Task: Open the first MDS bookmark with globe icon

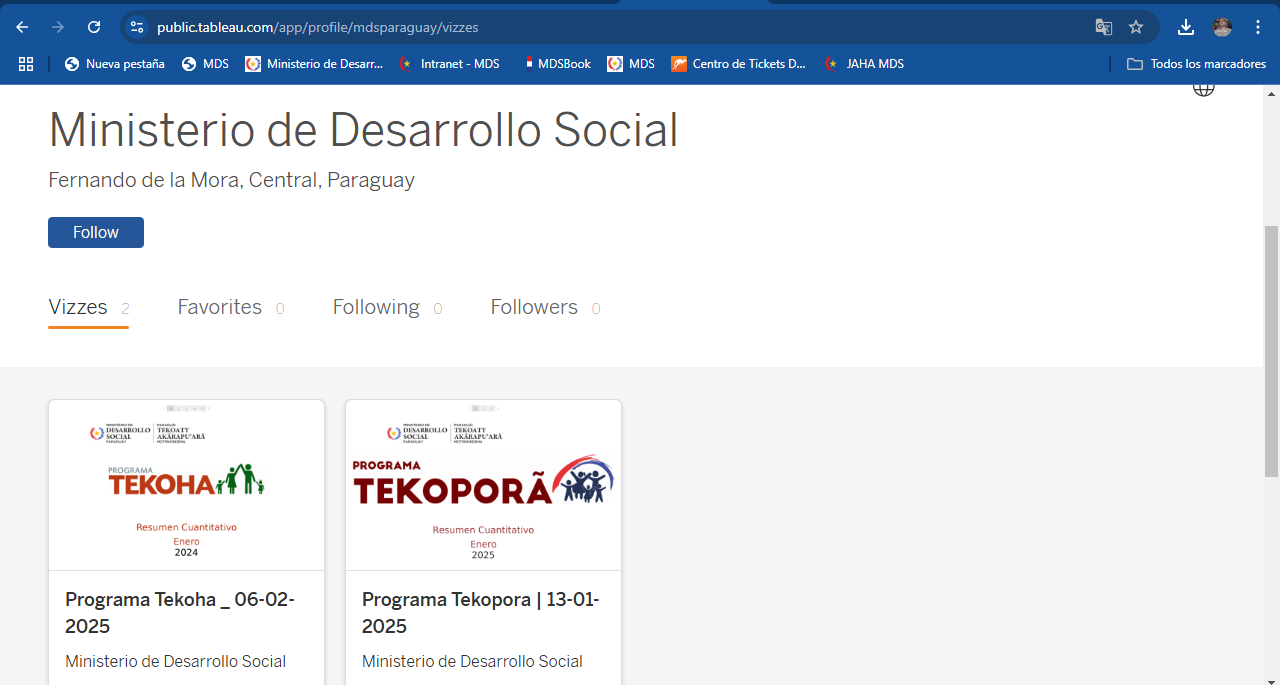Action: [205, 63]
